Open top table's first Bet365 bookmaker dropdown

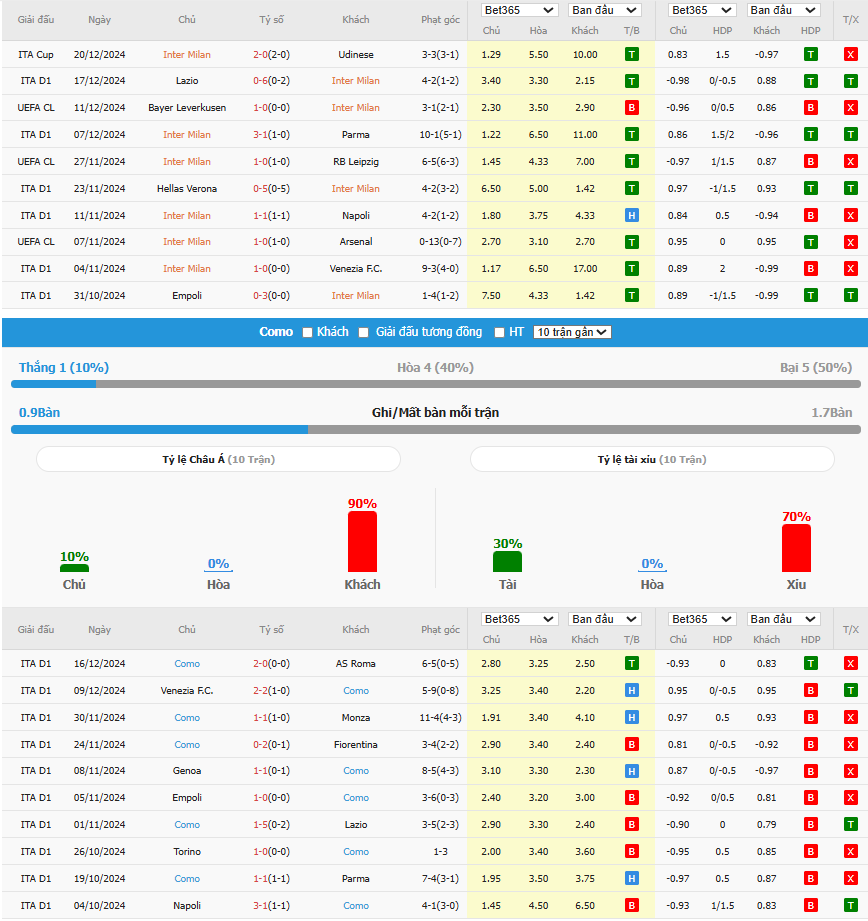pyautogui.click(x=519, y=10)
